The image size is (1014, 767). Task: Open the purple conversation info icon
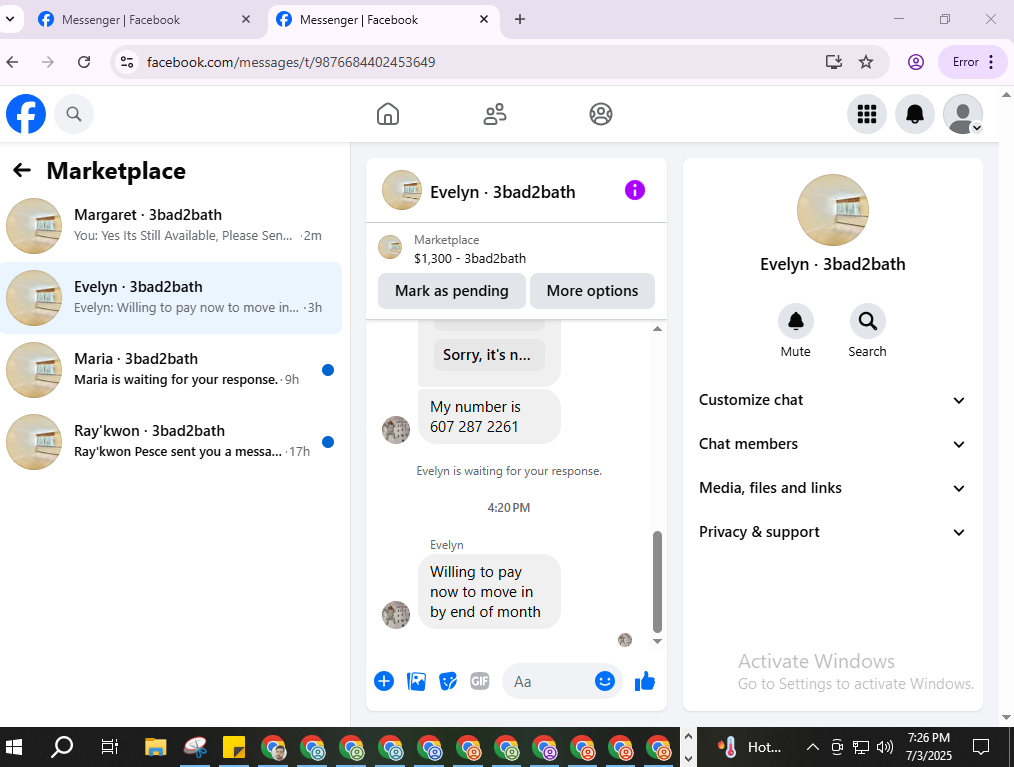635,190
